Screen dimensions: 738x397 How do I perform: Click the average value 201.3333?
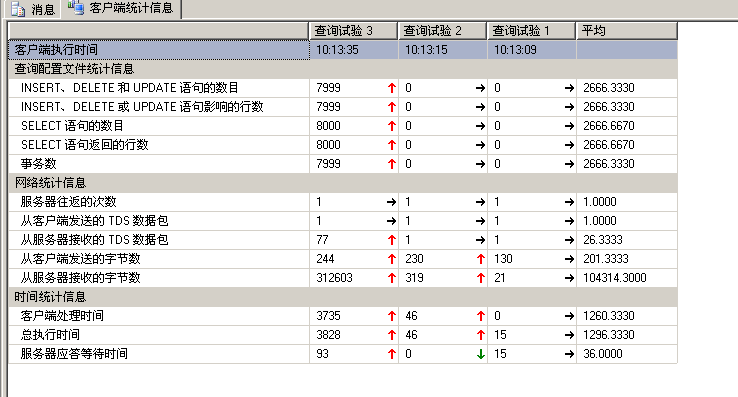pyautogui.click(x=606, y=259)
